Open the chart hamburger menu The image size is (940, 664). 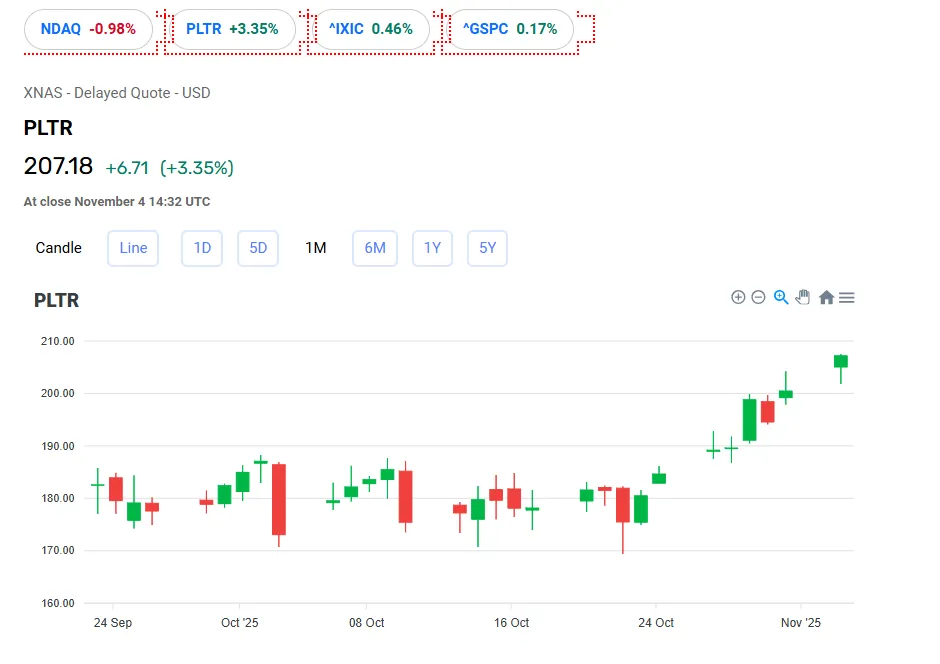(x=846, y=297)
